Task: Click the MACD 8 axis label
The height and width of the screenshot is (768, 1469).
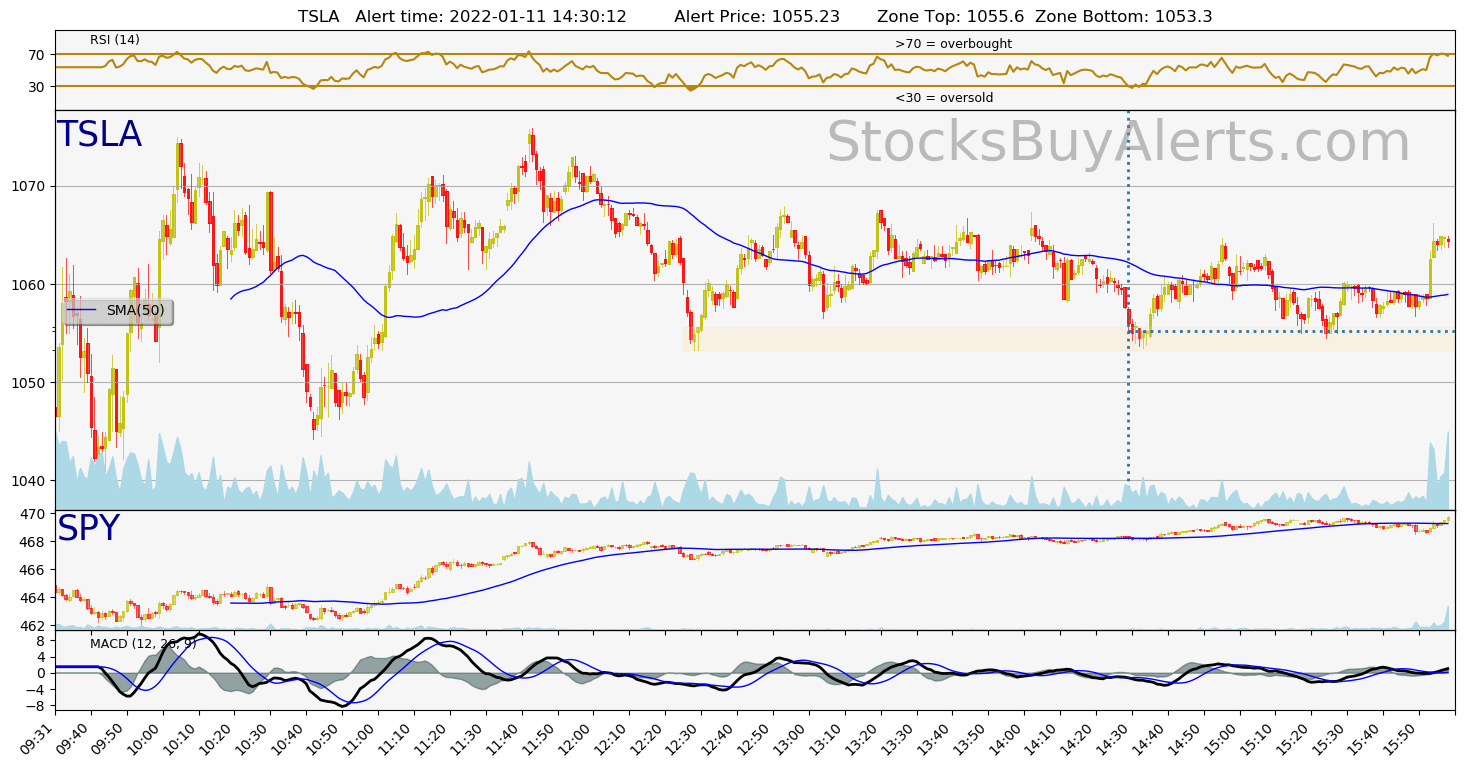Action: [42, 640]
